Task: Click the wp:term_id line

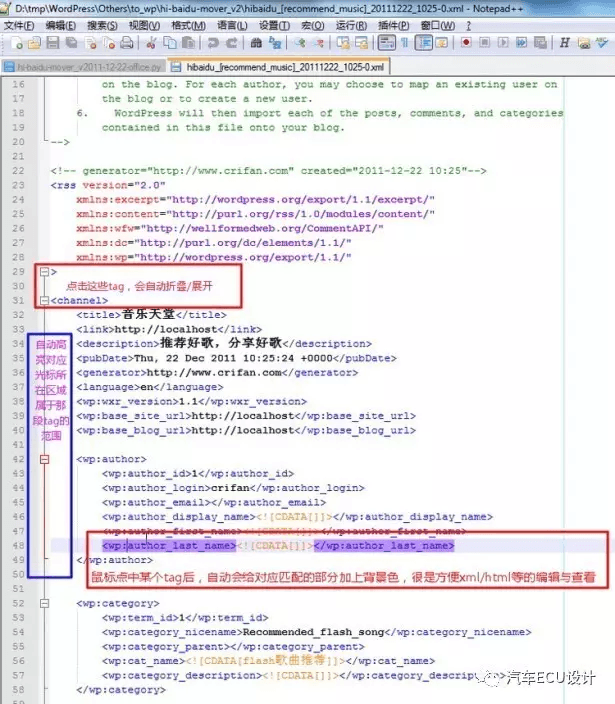Action: coord(185,617)
